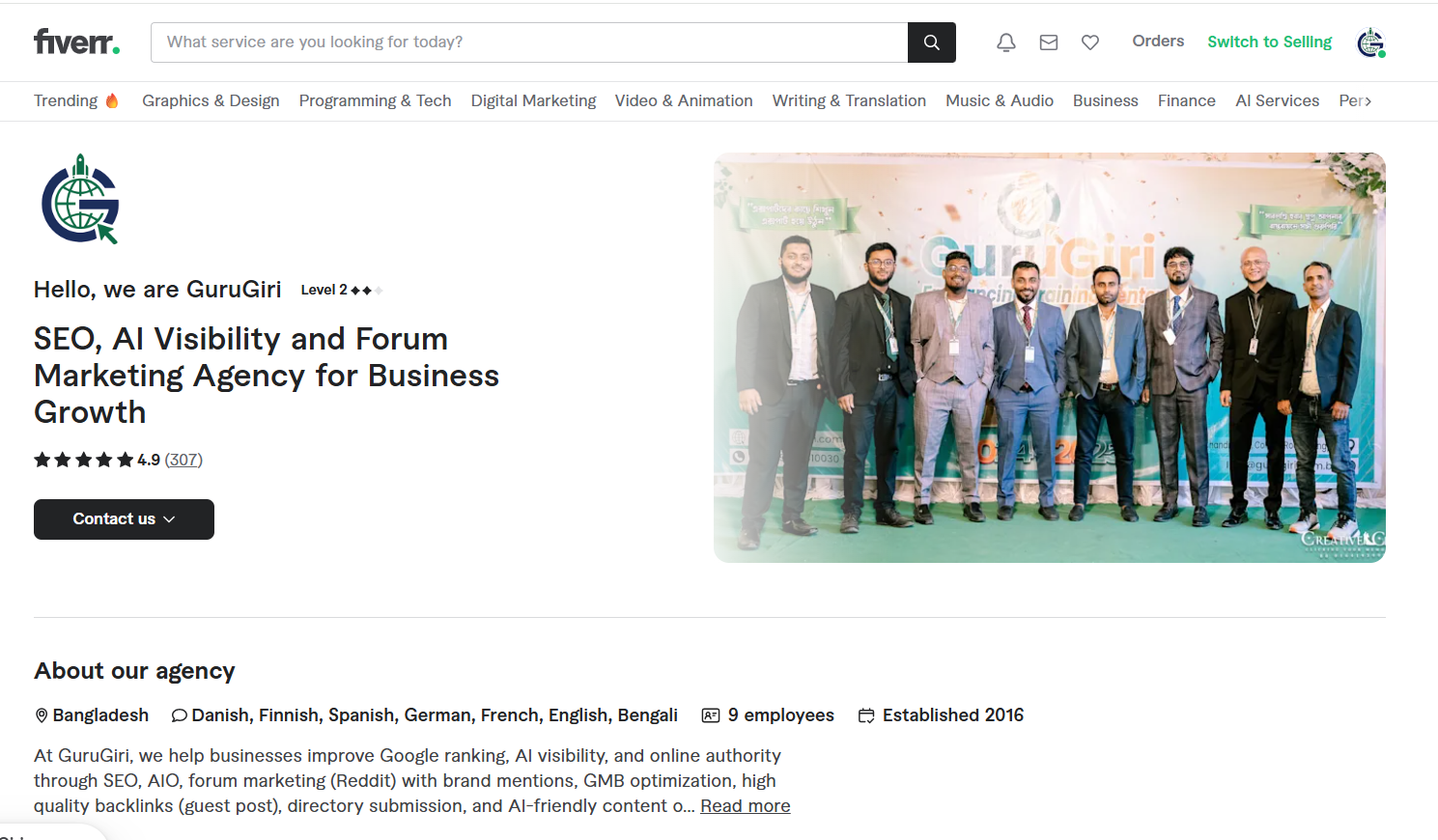Image resolution: width=1438 pixels, height=840 pixels.
Task: Click the Bangladesh location text
Action: coord(100,715)
